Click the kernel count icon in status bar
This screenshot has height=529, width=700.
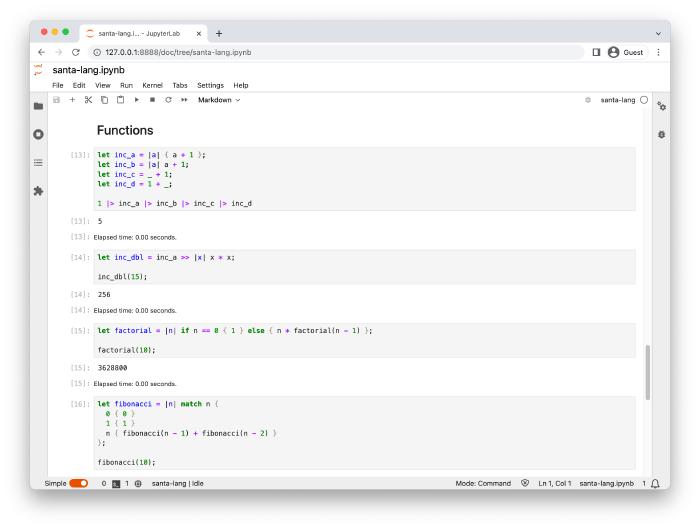(138, 483)
